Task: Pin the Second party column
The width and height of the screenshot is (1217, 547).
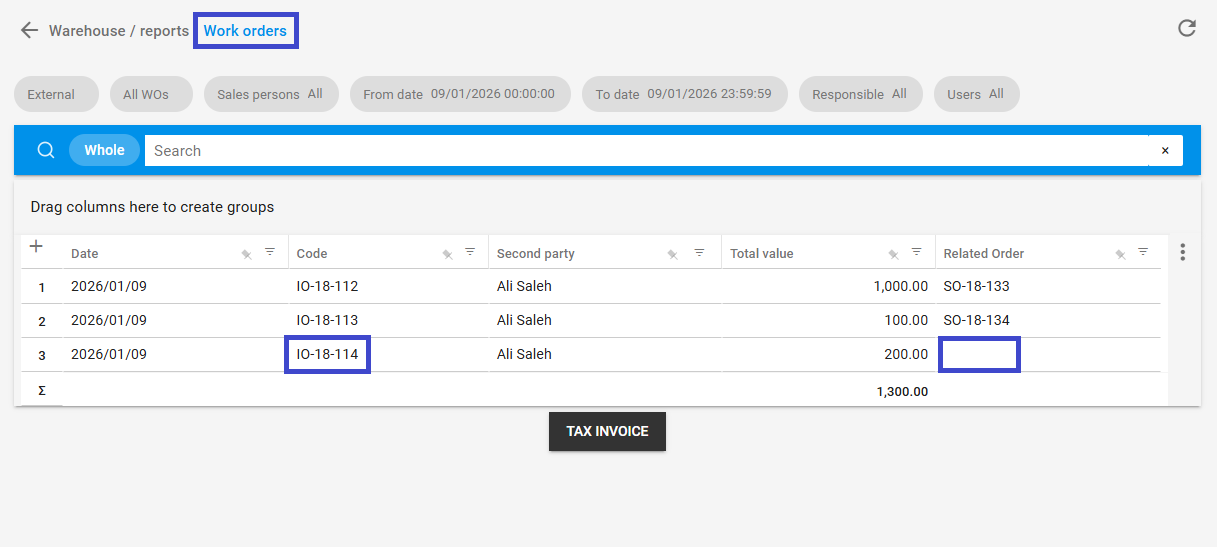Action: [x=672, y=254]
